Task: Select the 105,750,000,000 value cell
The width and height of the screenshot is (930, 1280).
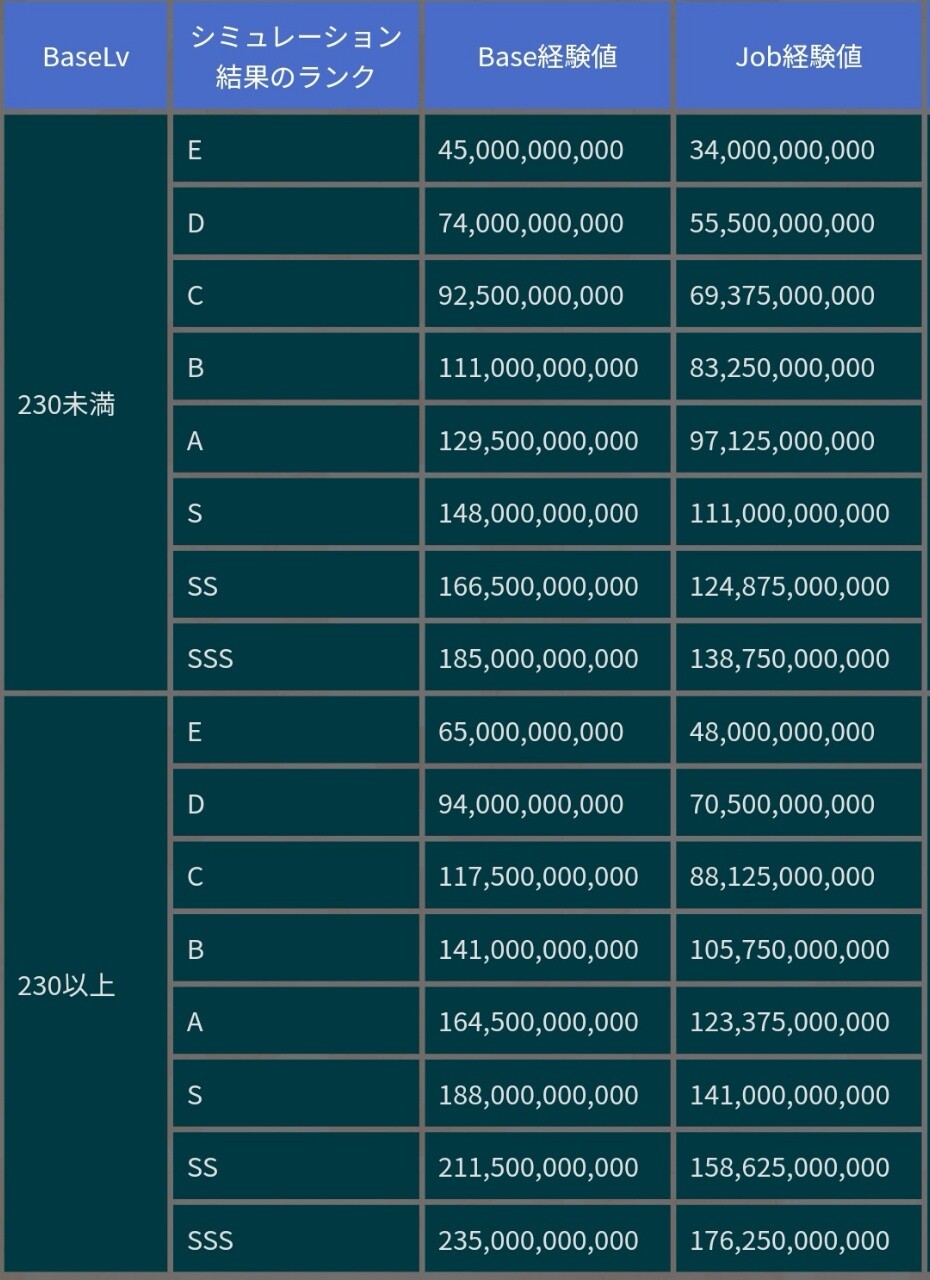Action: point(789,949)
